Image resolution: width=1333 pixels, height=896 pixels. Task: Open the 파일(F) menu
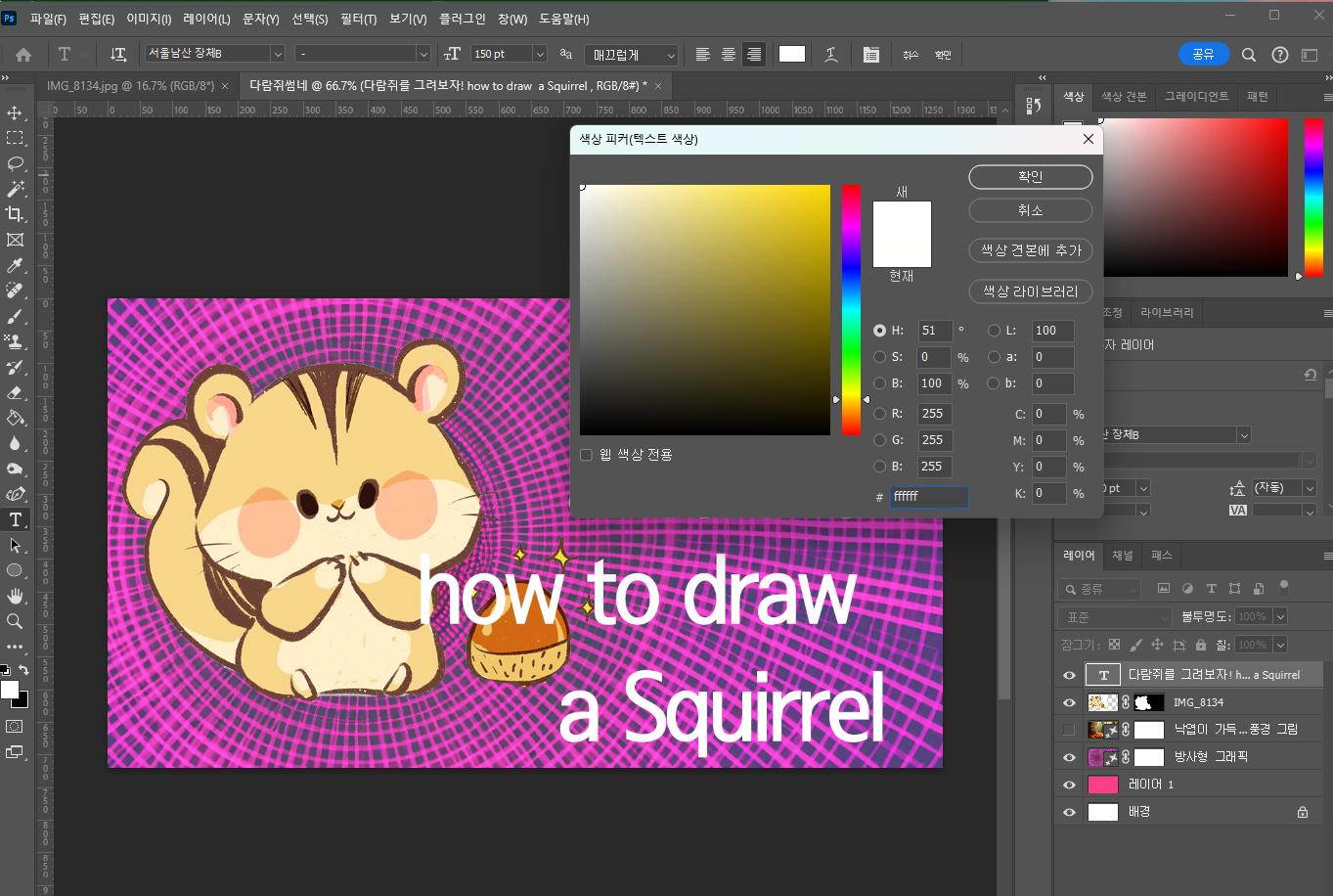(x=48, y=19)
